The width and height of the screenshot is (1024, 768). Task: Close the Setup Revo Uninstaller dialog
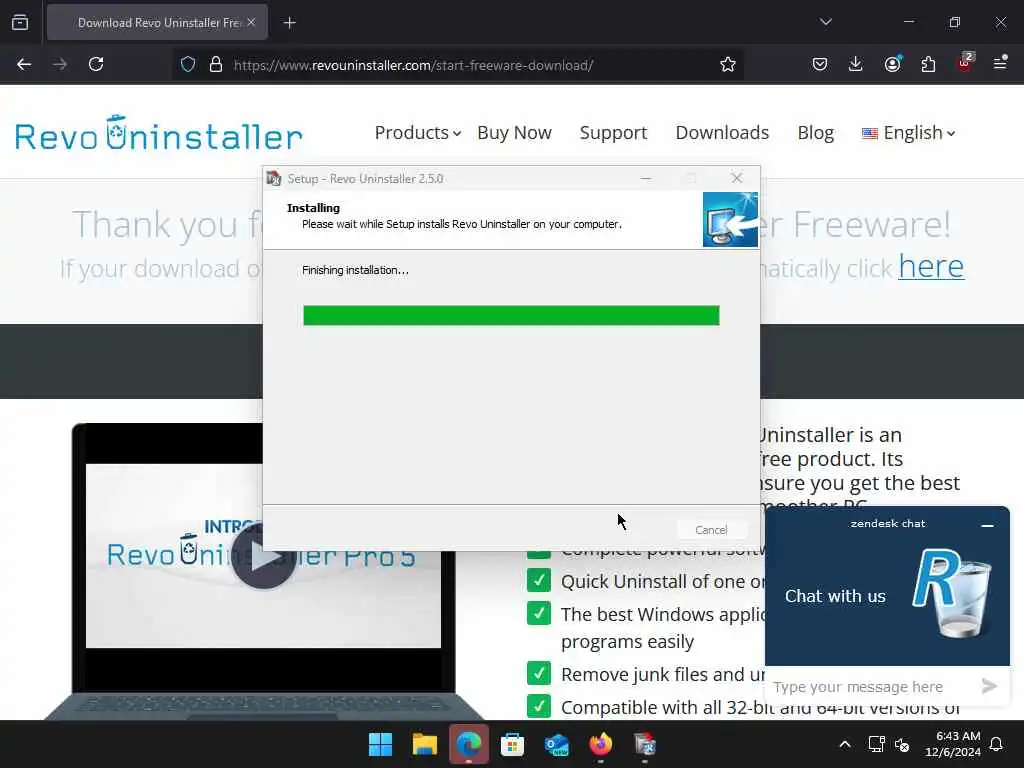pos(737,178)
